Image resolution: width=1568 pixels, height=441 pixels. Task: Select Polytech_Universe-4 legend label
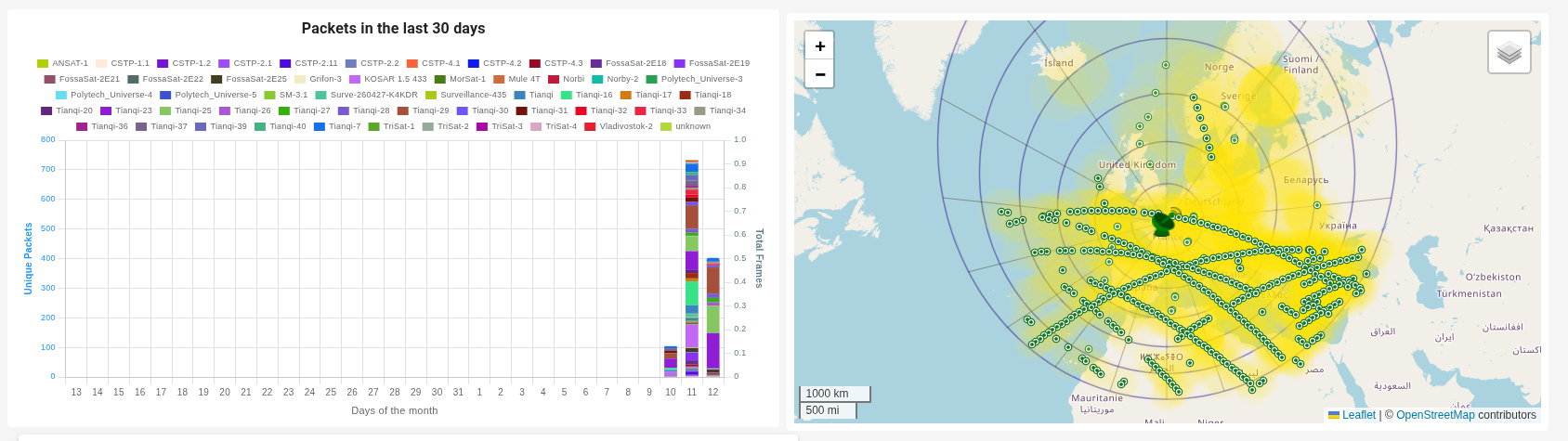click(111, 95)
